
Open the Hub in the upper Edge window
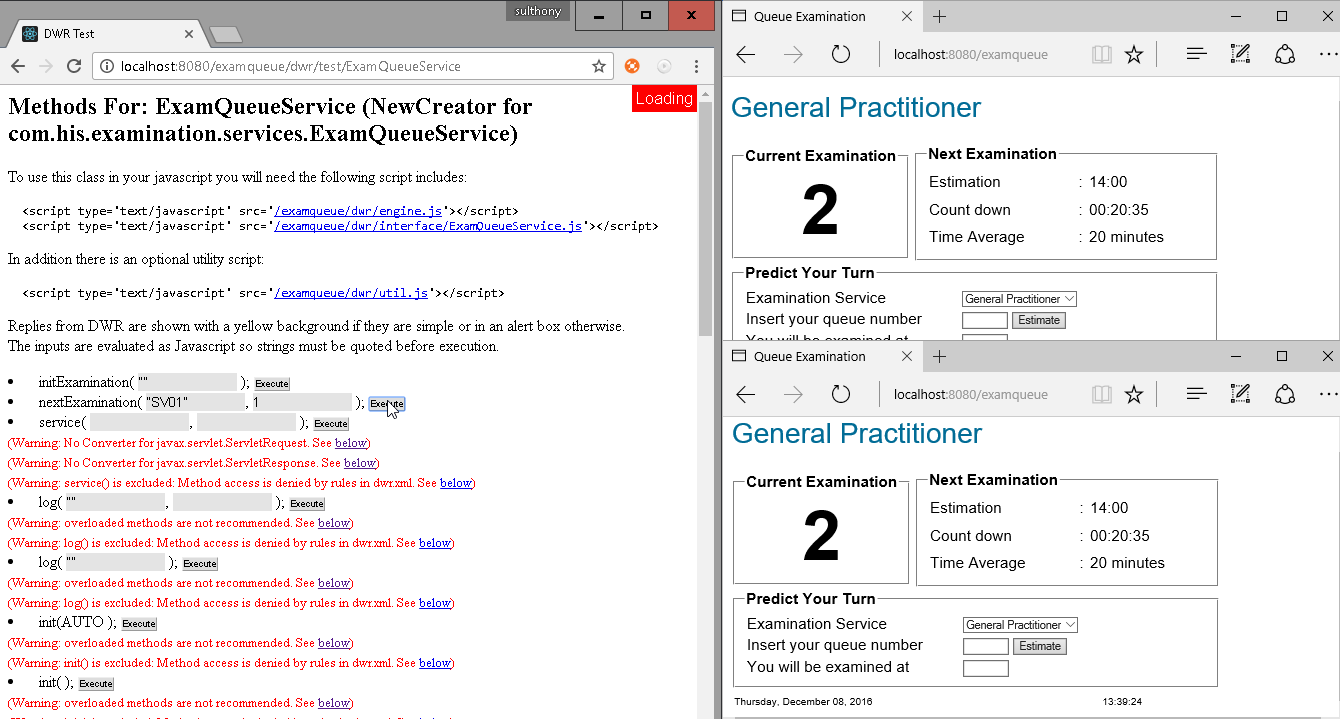[x=1197, y=54]
